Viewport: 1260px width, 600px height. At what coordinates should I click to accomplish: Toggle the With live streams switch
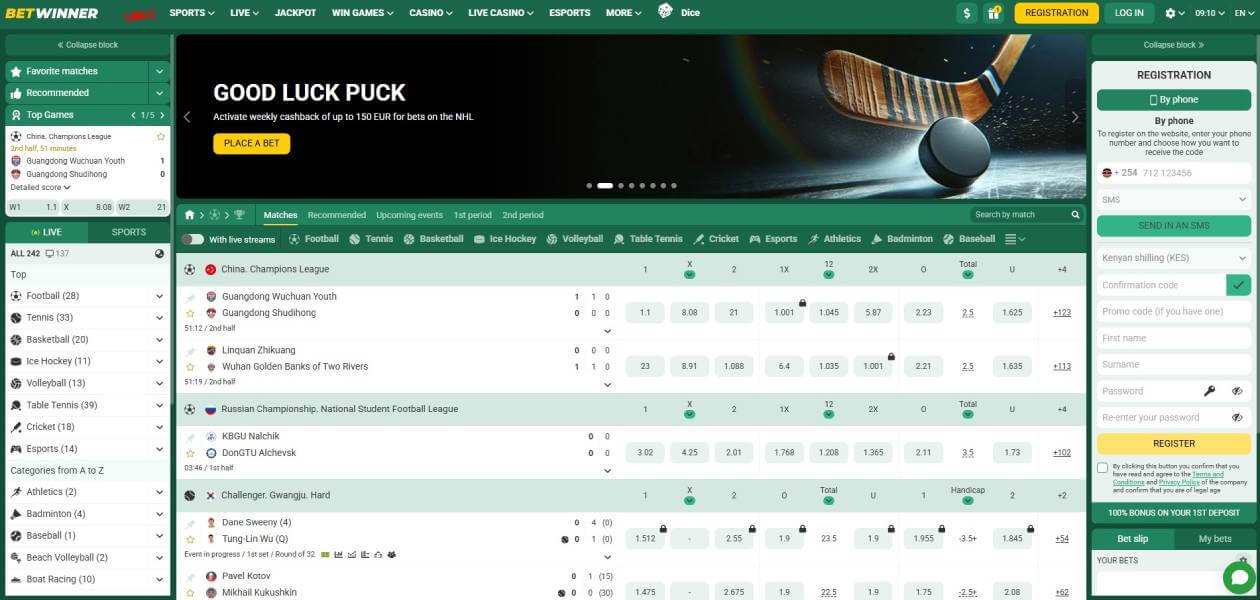click(x=192, y=239)
